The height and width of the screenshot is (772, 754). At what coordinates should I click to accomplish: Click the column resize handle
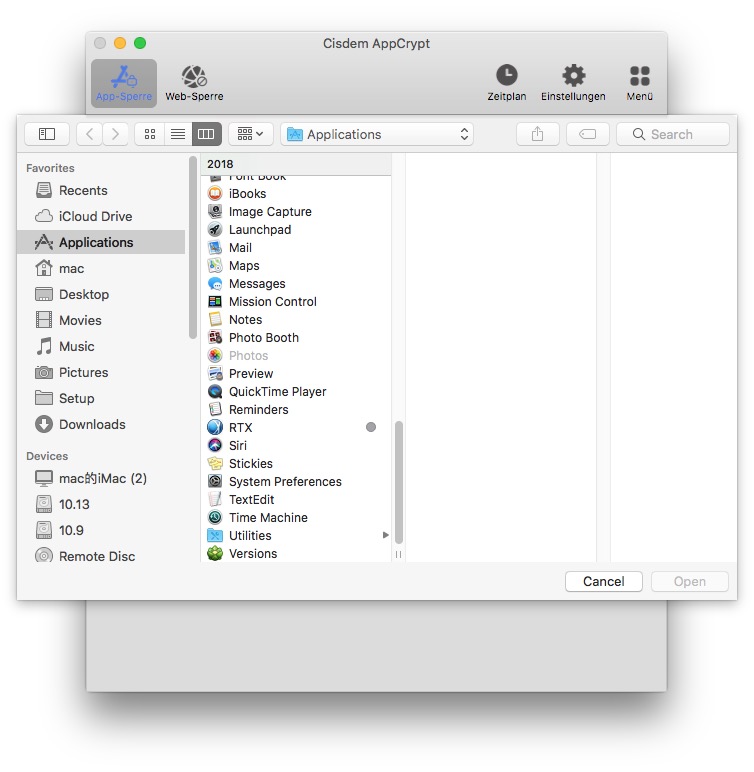tap(398, 554)
